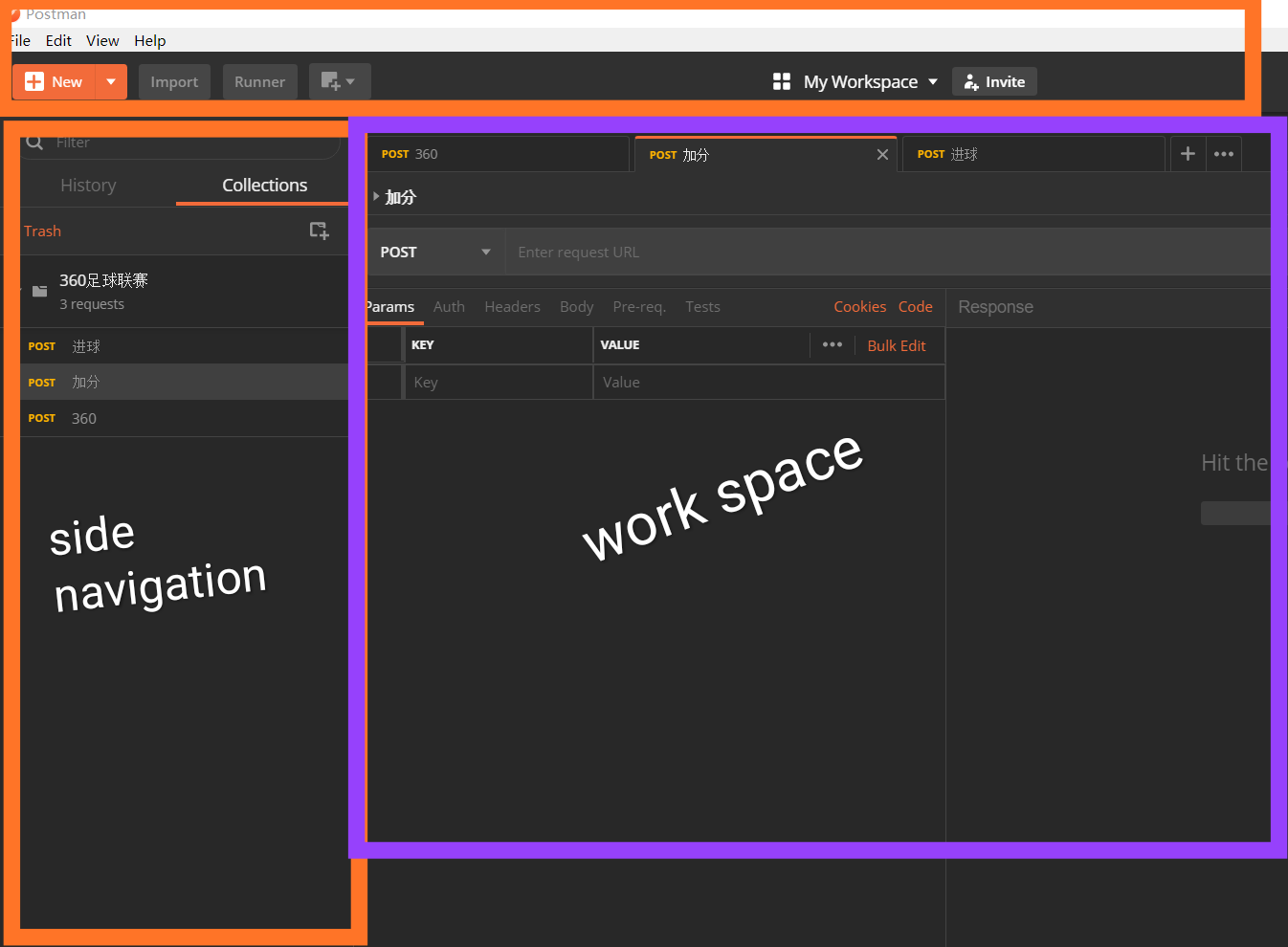Screen dimensions: 1288x947
Task: Select the POST 加分 request in sidebar
Action: [184, 382]
